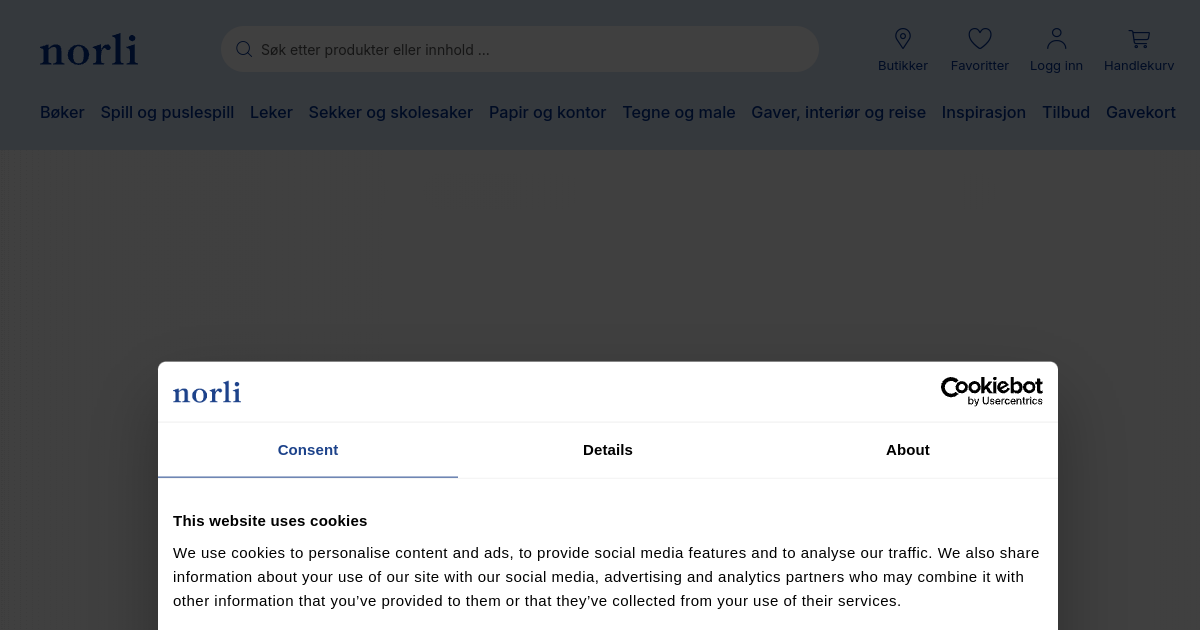Click the Logg inn person icon
The image size is (1200, 630).
click(1056, 39)
